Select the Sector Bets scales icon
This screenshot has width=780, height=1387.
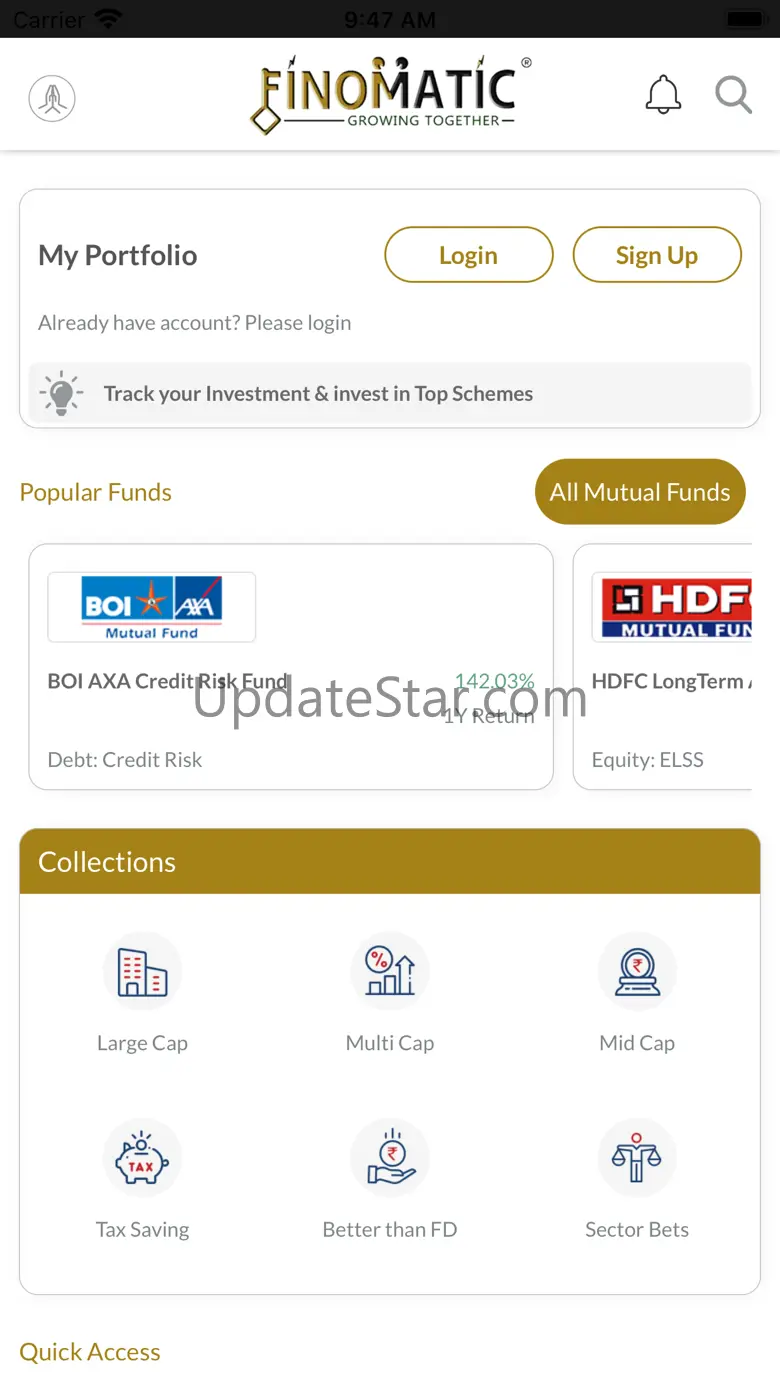(x=637, y=1158)
